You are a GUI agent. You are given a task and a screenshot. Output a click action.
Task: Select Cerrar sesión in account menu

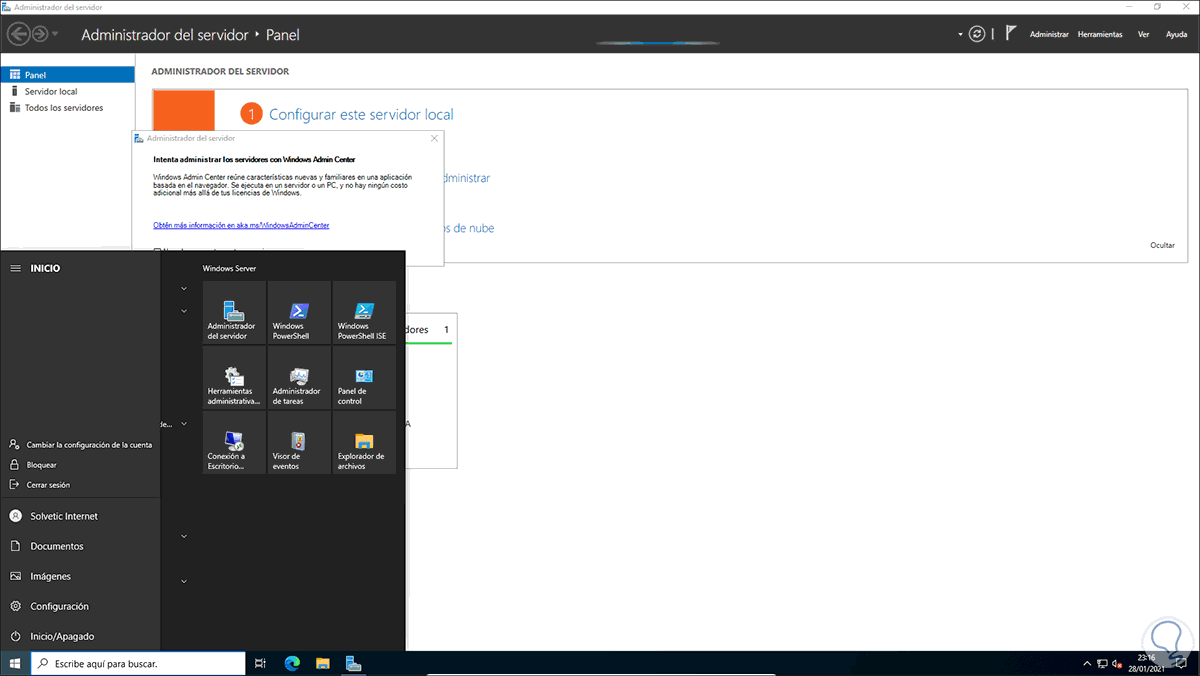click(x=80, y=484)
